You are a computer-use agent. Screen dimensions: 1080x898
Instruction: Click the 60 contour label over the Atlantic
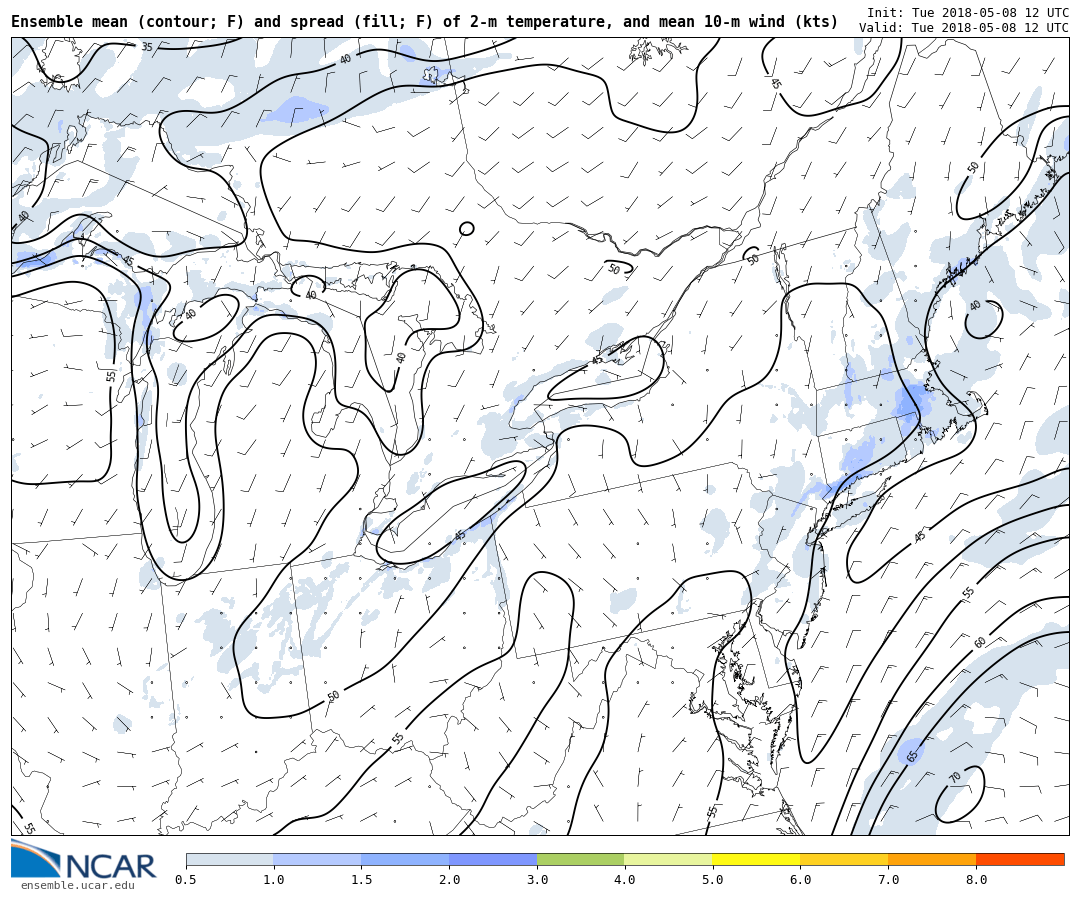(x=979, y=642)
